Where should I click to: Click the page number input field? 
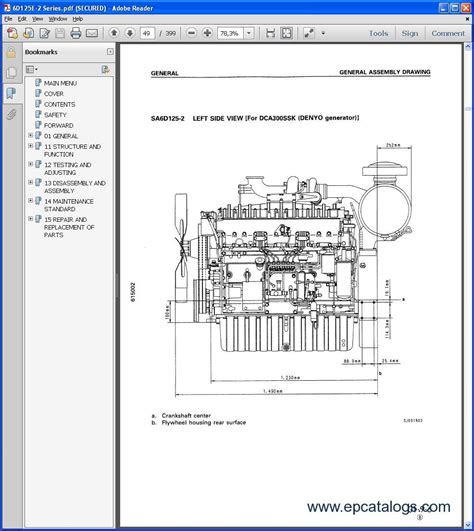click(x=147, y=33)
